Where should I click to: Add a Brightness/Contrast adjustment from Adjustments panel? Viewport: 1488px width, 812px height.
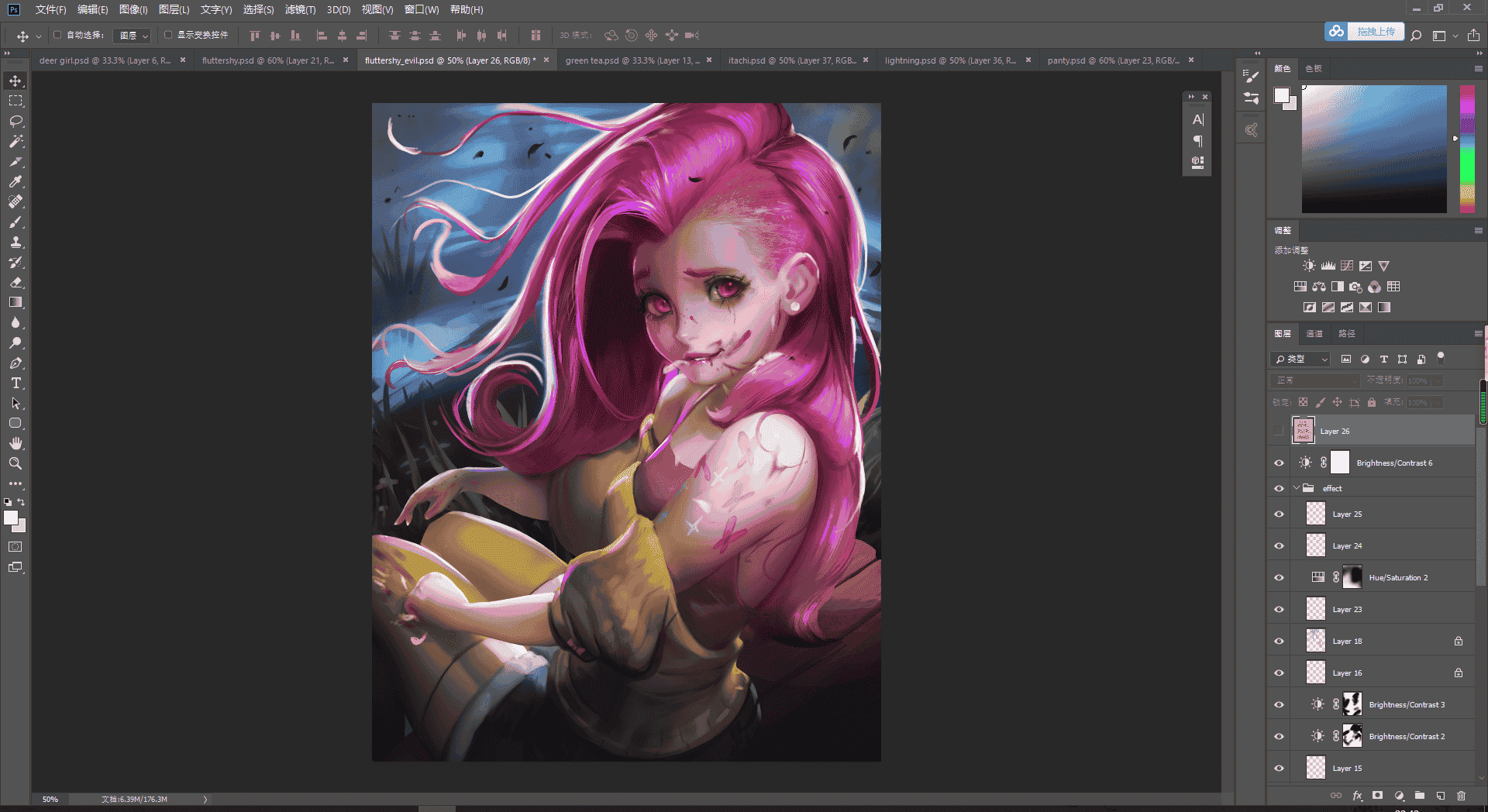(1309, 266)
